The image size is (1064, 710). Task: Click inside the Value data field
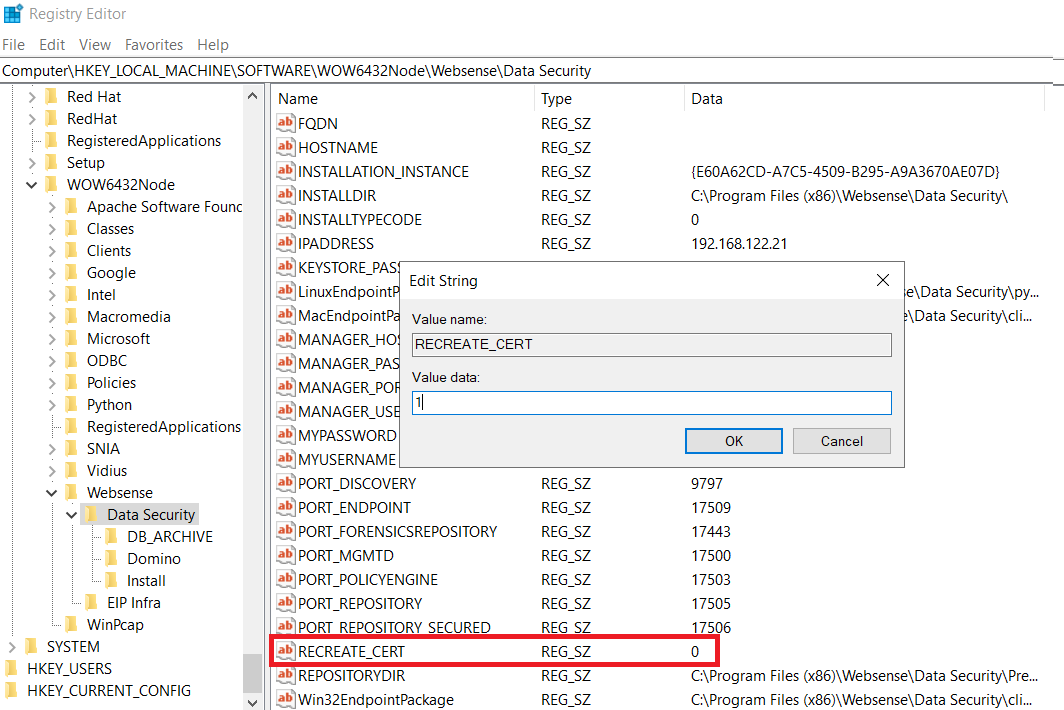coord(650,402)
